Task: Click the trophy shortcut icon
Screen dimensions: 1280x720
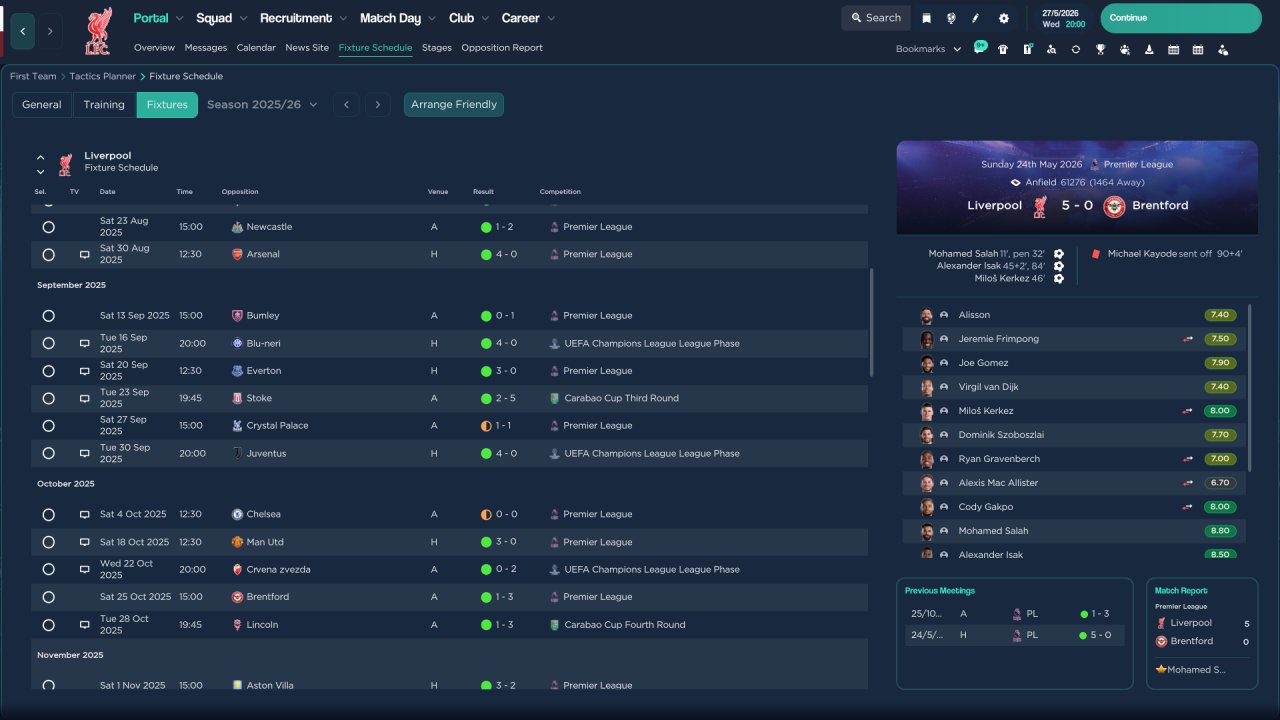Action: click(x=1100, y=49)
